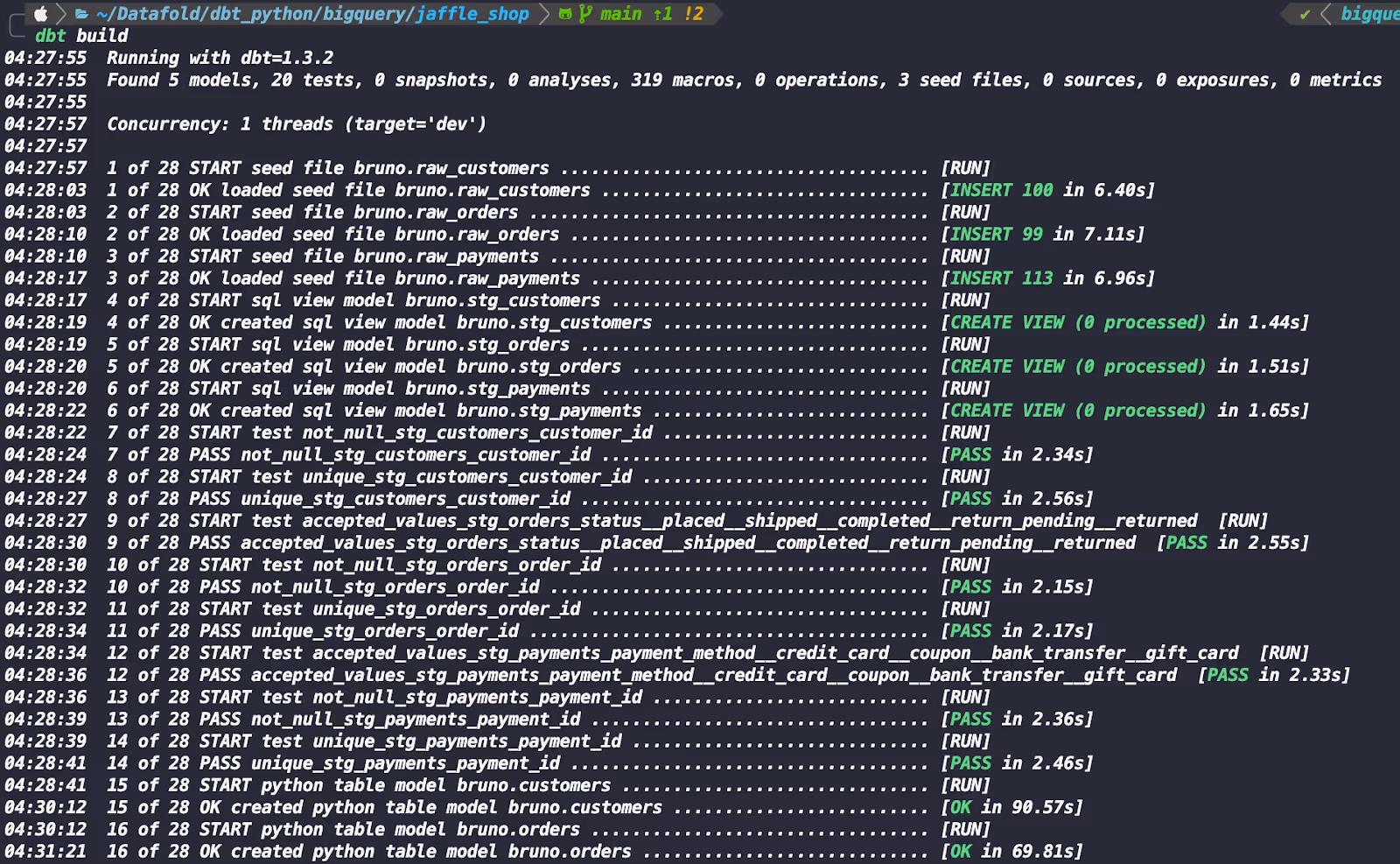The width and height of the screenshot is (1400, 864).
Task: Click 'START test not_null_stg_payments_payment_id' line
Action: click(421, 697)
